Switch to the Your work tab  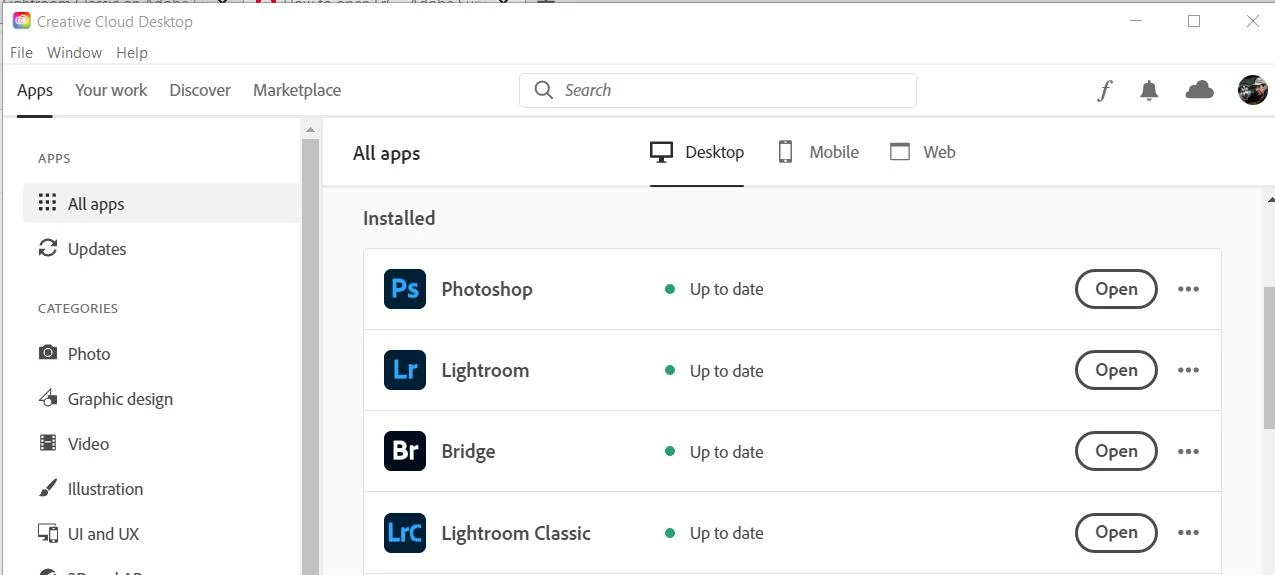(x=111, y=90)
